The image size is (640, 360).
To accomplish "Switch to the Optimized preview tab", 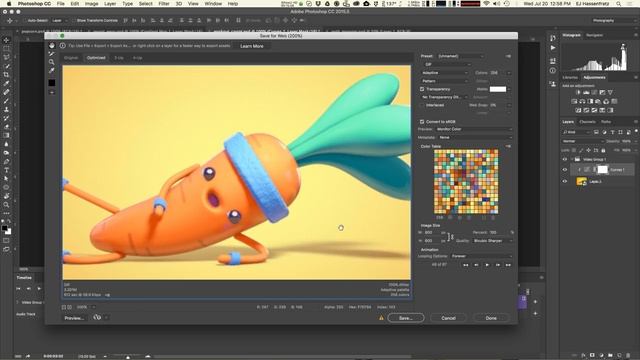I will pyautogui.click(x=96, y=58).
